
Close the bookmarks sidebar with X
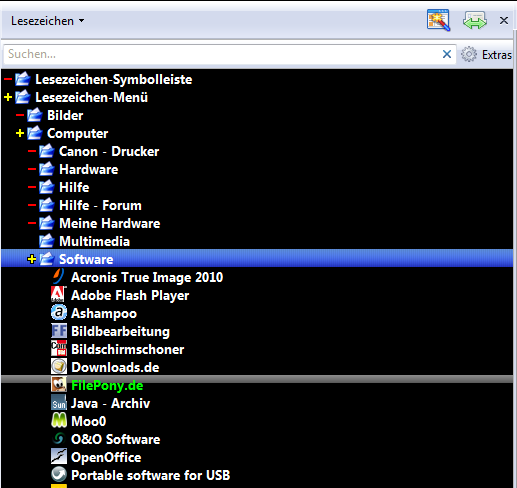point(504,21)
